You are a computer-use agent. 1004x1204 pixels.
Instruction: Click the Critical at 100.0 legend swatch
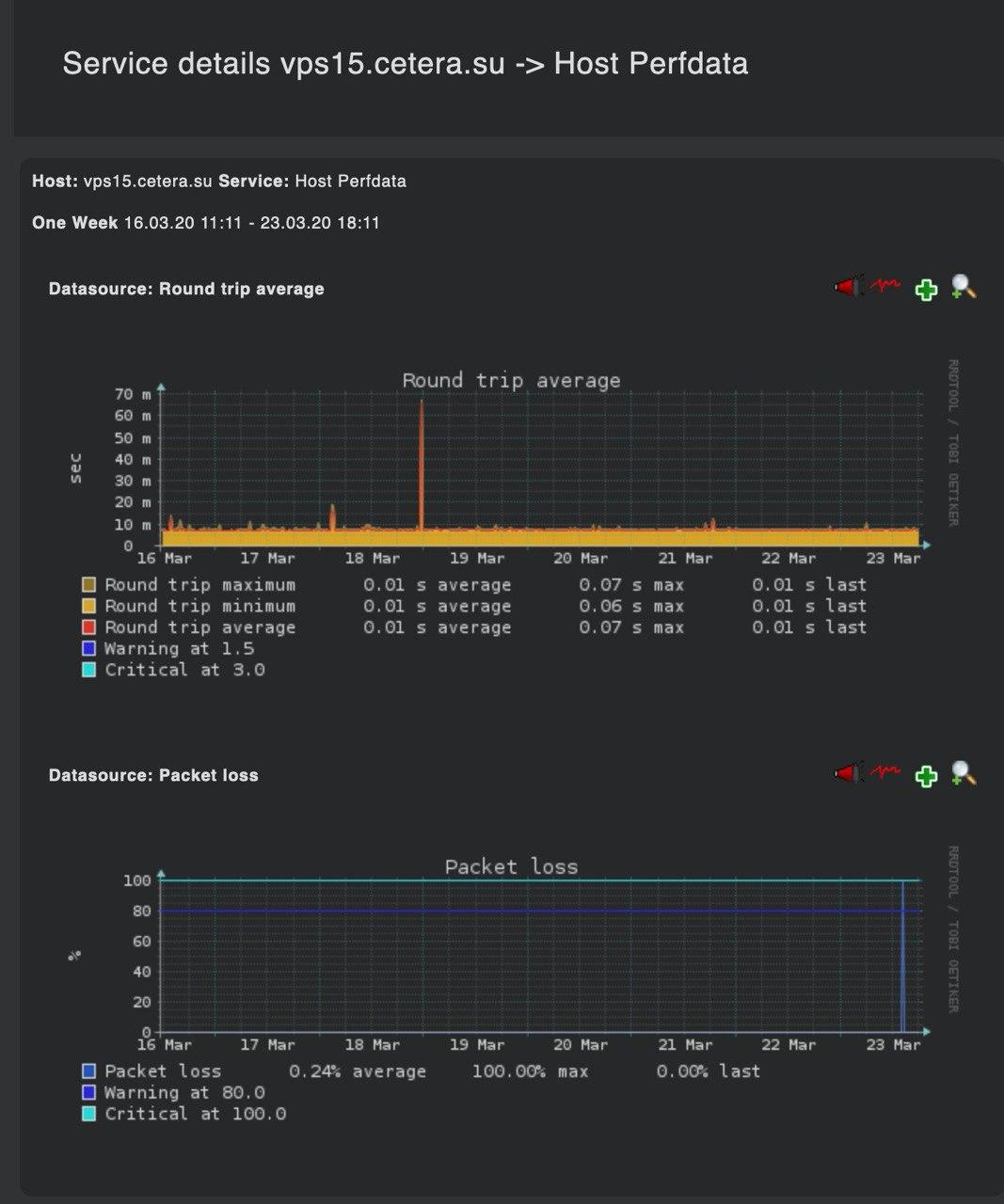[89, 1114]
